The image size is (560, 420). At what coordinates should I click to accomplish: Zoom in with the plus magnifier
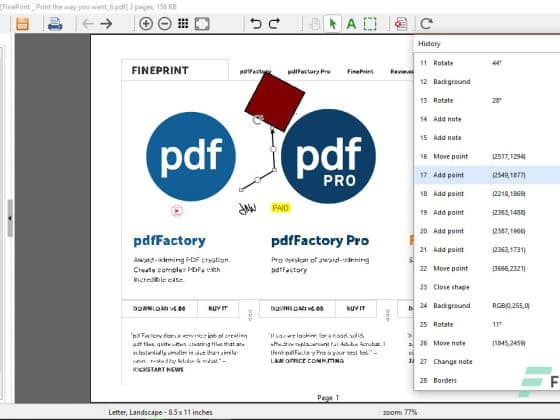[146, 24]
